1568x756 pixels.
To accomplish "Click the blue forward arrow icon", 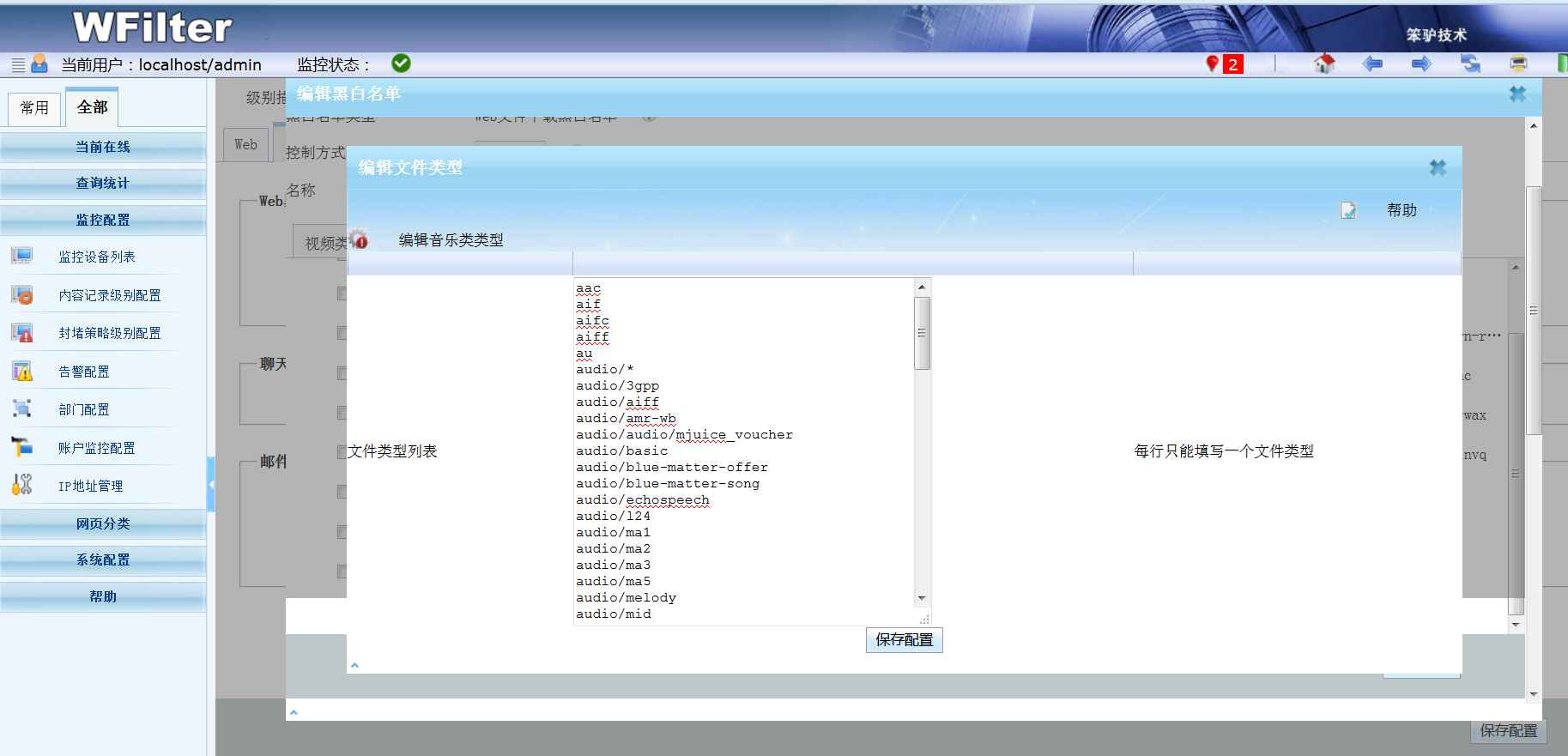I will pos(1421,64).
